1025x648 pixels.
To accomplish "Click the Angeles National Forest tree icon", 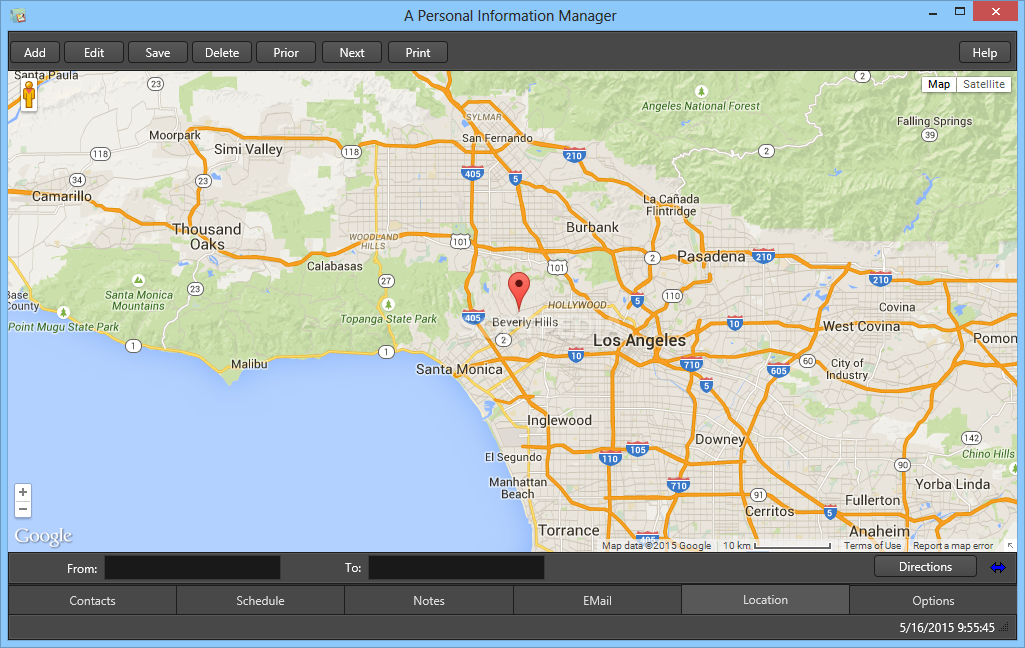I will click(x=701, y=92).
